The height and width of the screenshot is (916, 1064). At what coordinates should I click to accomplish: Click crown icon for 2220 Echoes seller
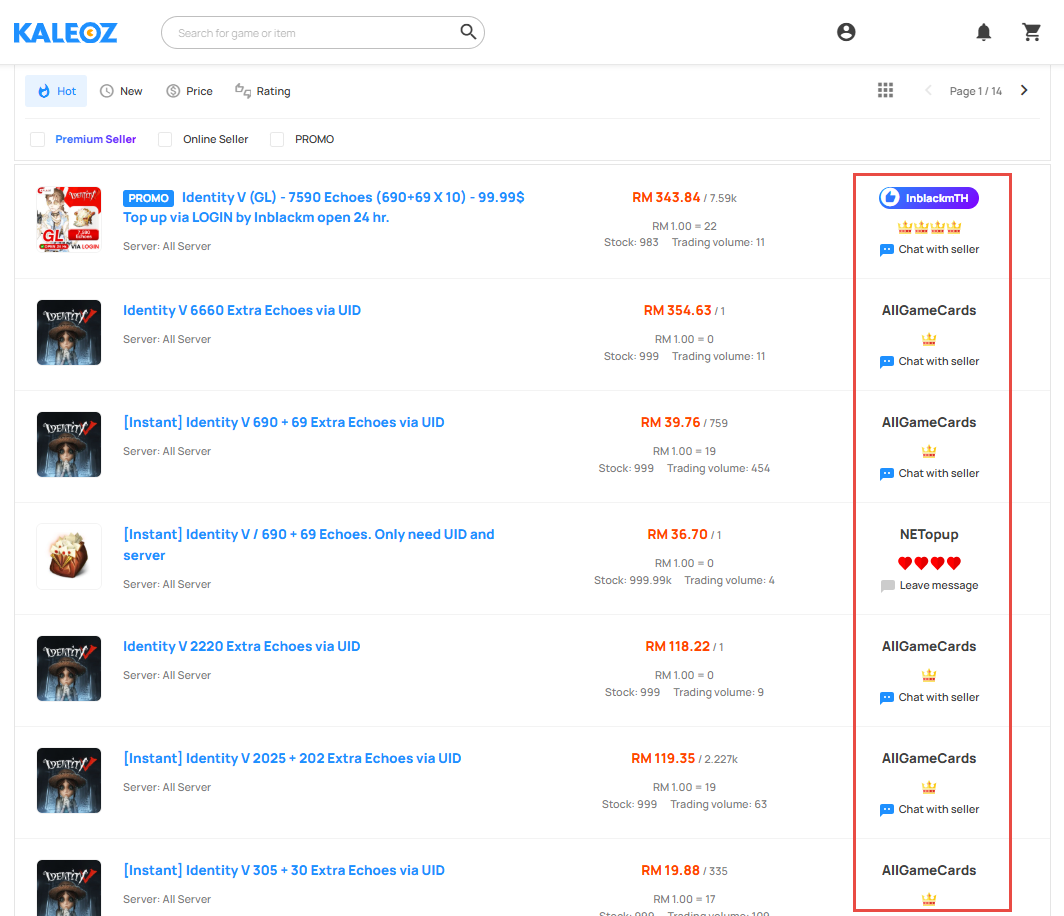pos(929,674)
